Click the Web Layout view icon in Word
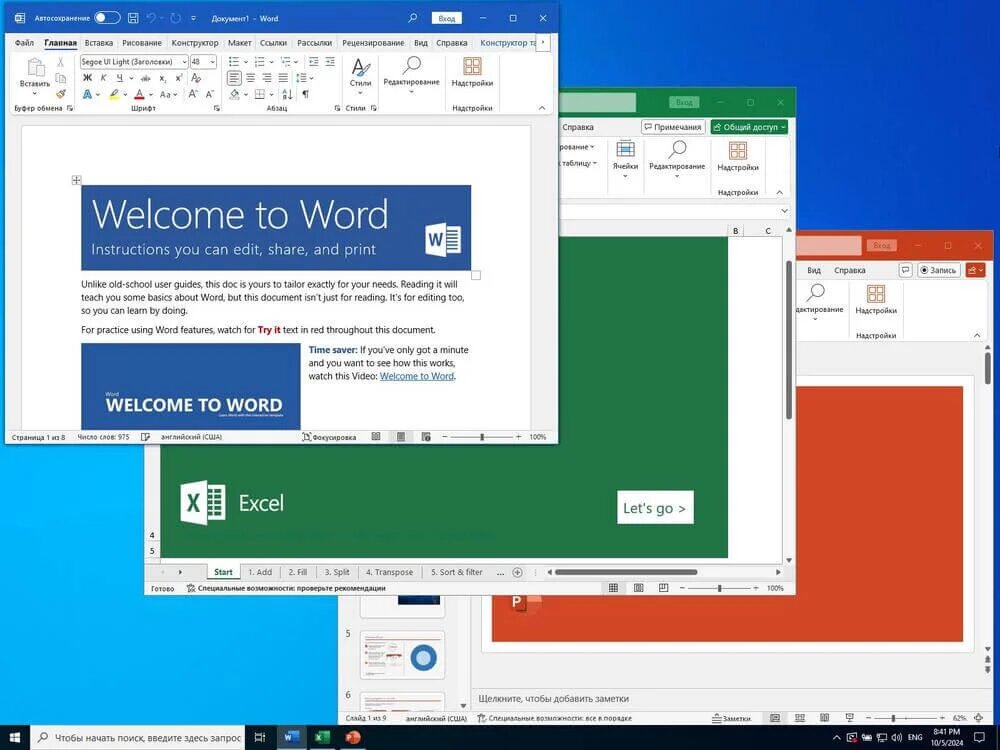Image resolution: width=1000 pixels, height=750 pixels. pyautogui.click(x=426, y=437)
